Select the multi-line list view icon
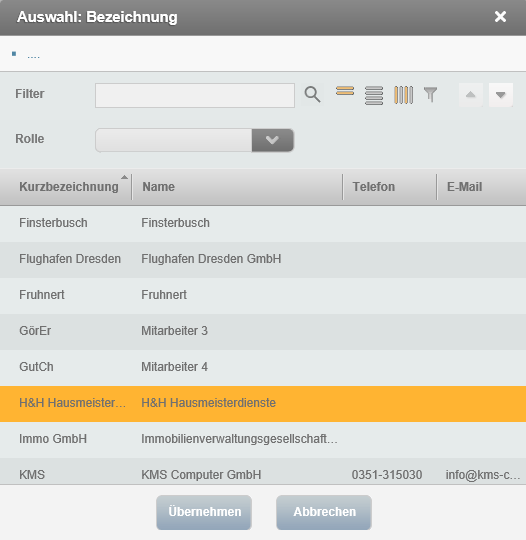This screenshot has width=526, height=540. point(374,95)
